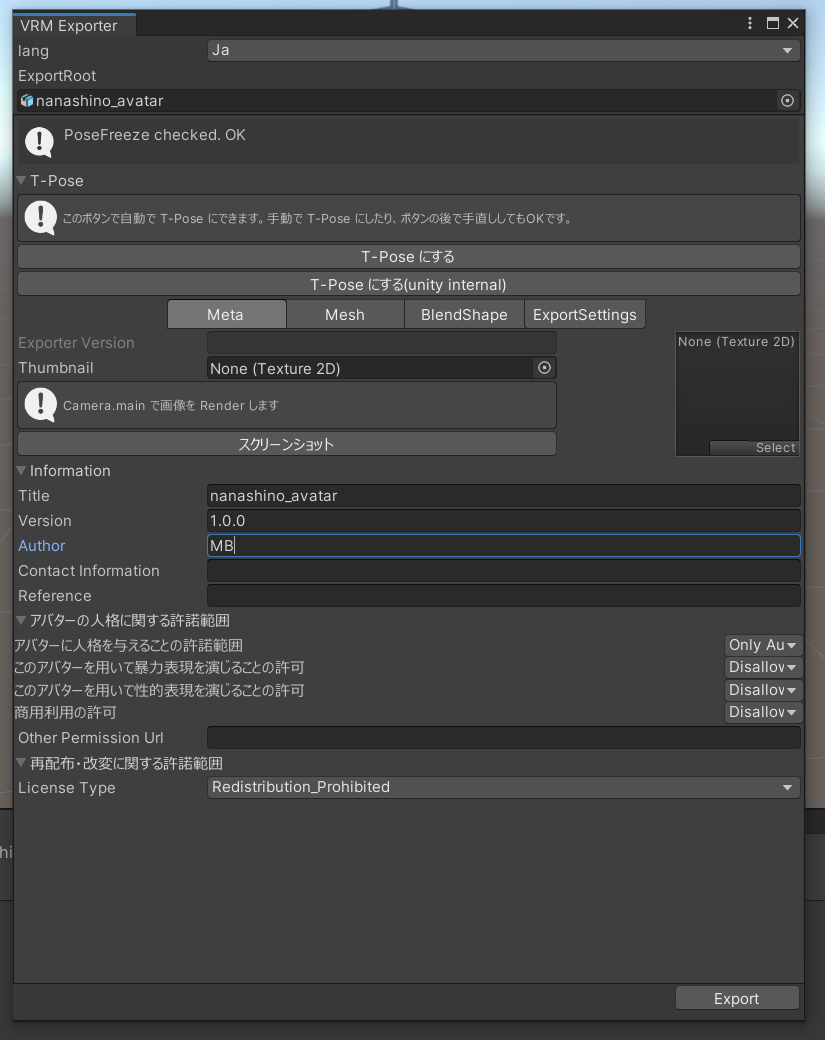Open the License Type dropdown

(x=503, y=787)
